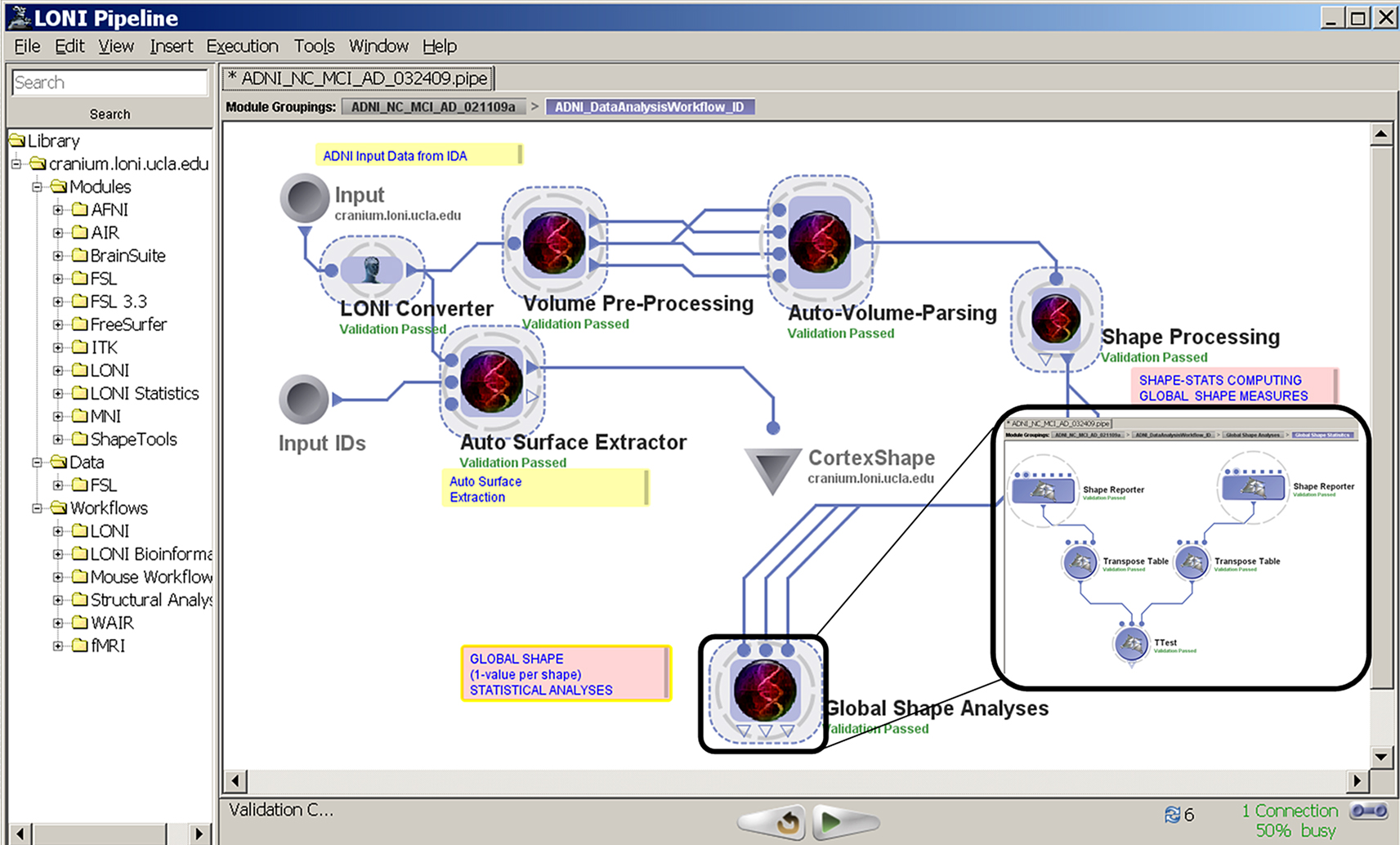Go to ADNI_DataAnalysisWorkflow_ID module grouping
1400x845 pixels.
point(650,107)
